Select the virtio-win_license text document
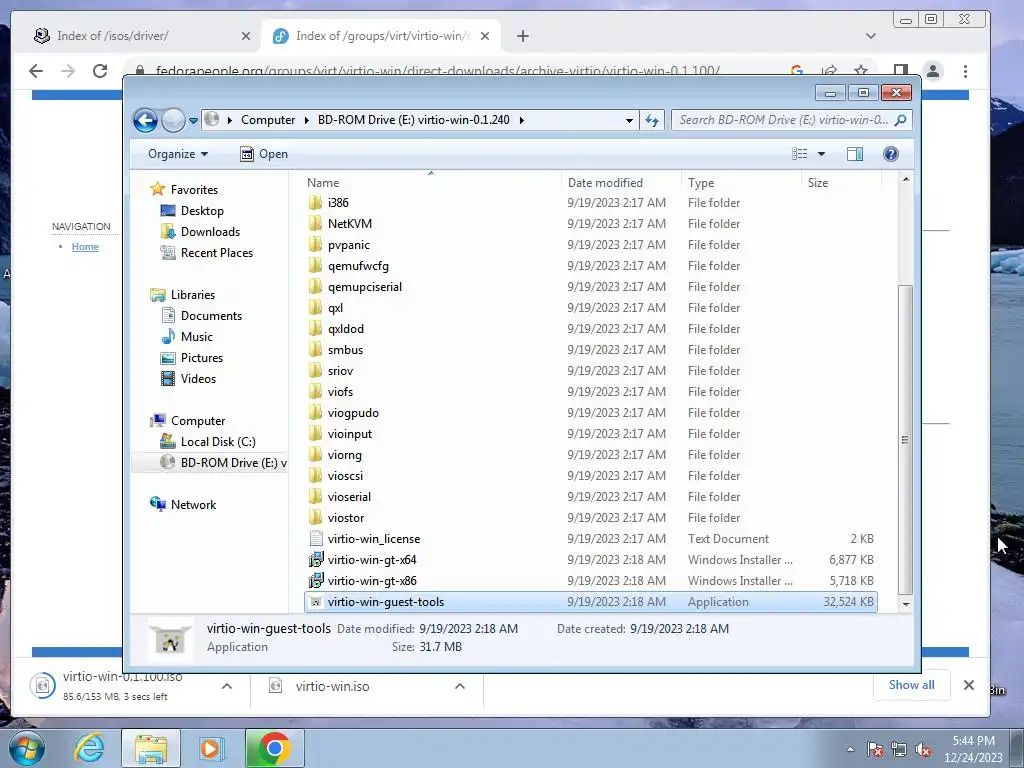1024x768 pixels. click(x=374, y=539)
